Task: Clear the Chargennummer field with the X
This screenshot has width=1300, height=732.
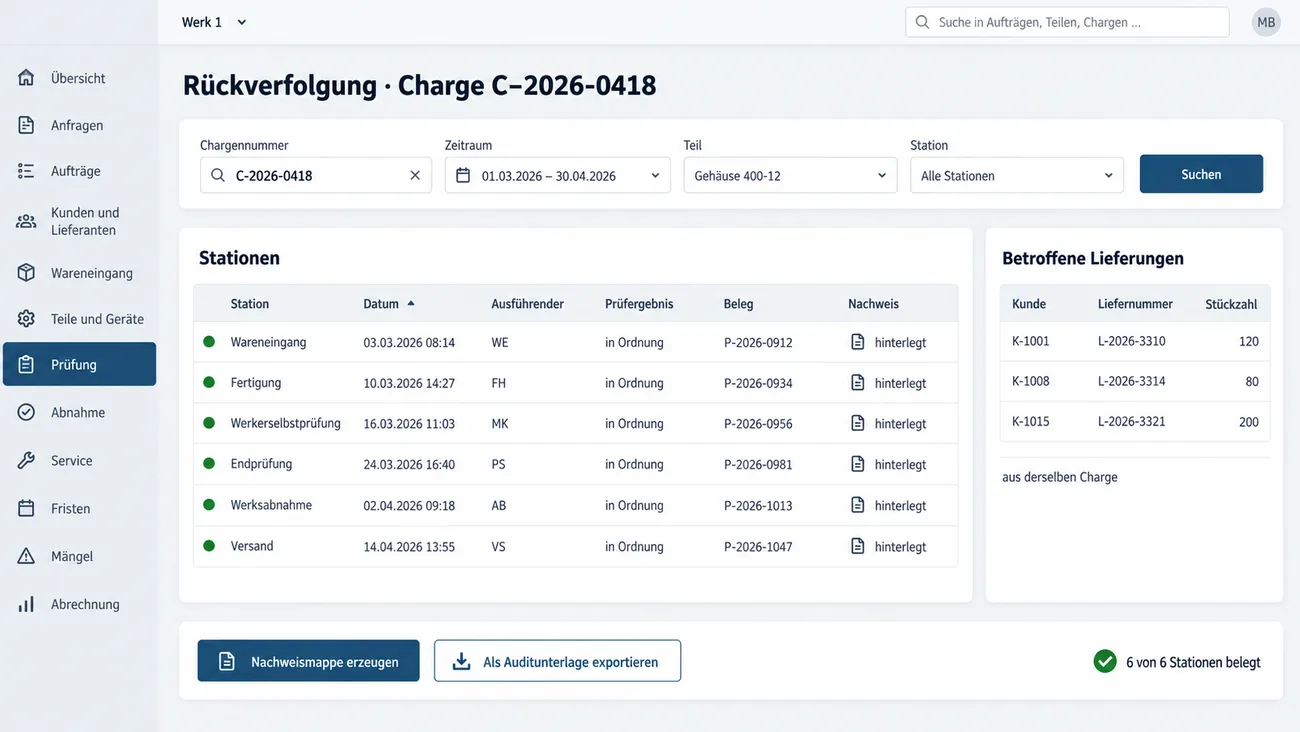Action: click(415, 175)
